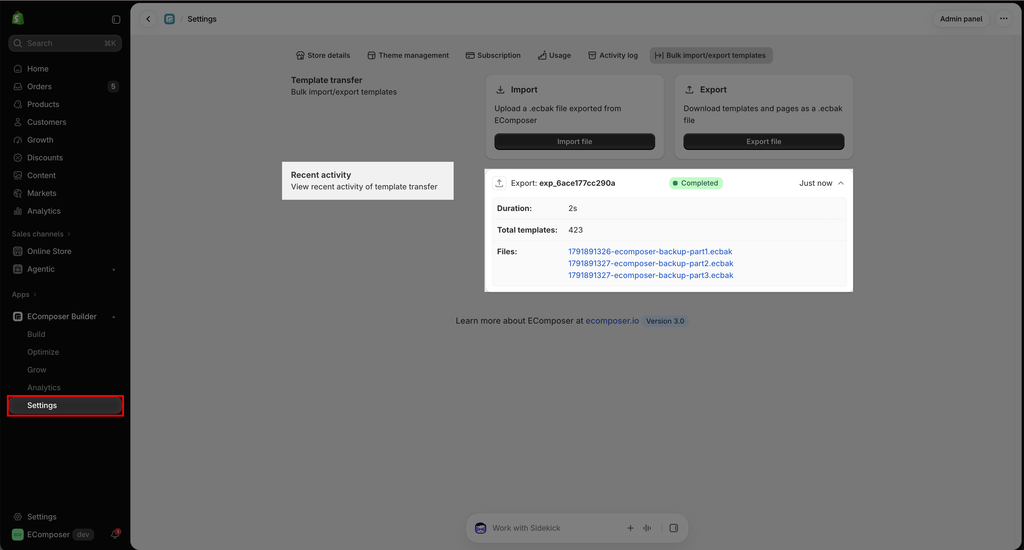The image size is (1024, 550).
Task: Open the ecomposer.io link
Action: pyautogui.click(x=612, y=321)
